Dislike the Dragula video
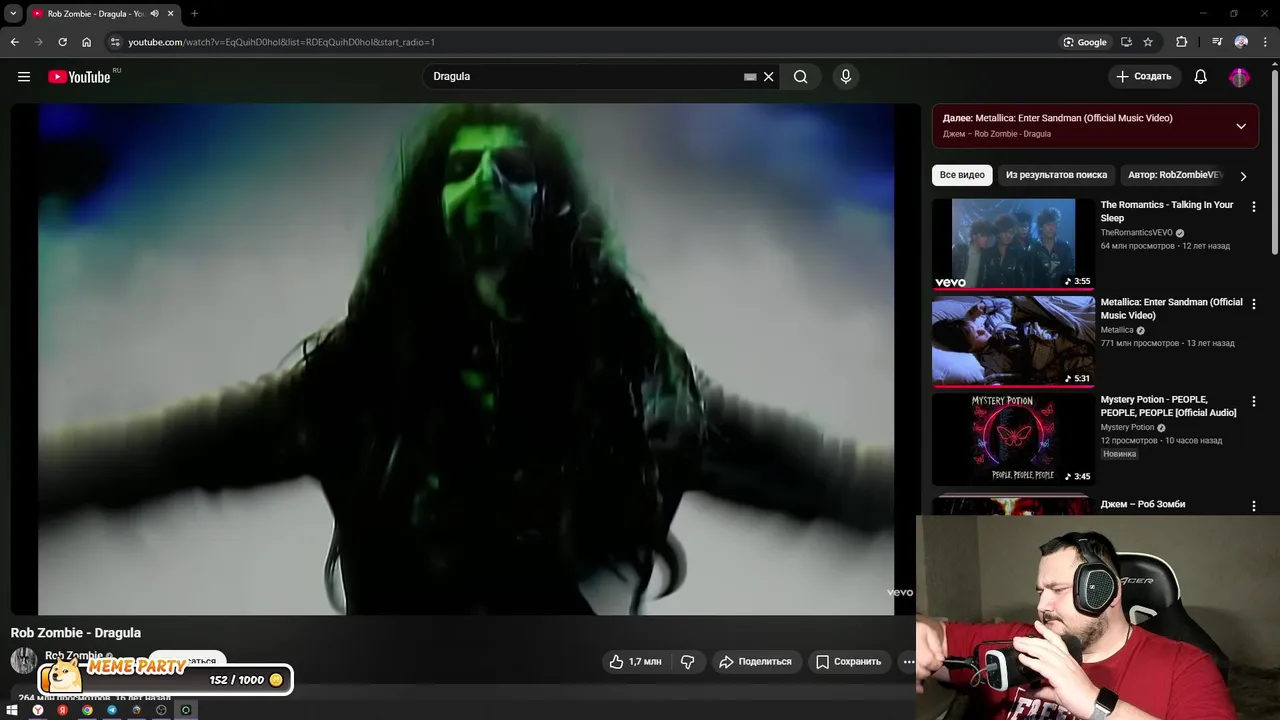Image resolution: width=1280 pixels, height=720 pixels. coord(688,661)
